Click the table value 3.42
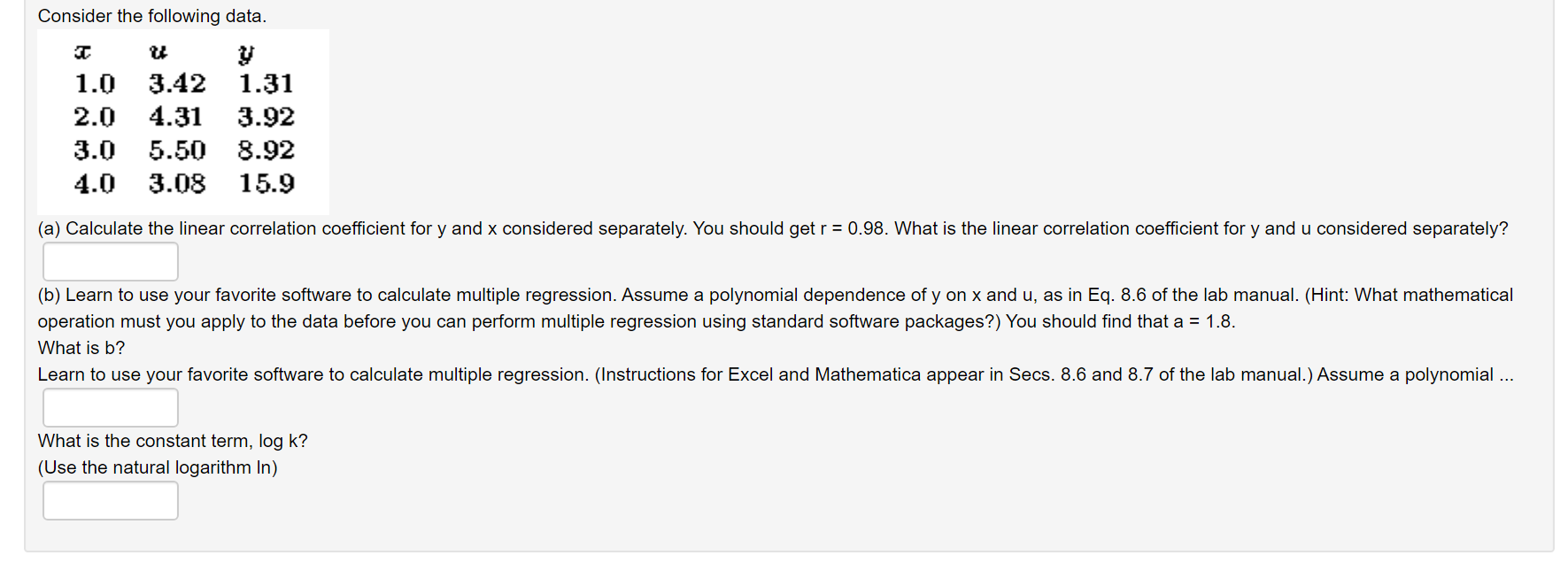Viewport: 1568px width, 563px height. 176,84
